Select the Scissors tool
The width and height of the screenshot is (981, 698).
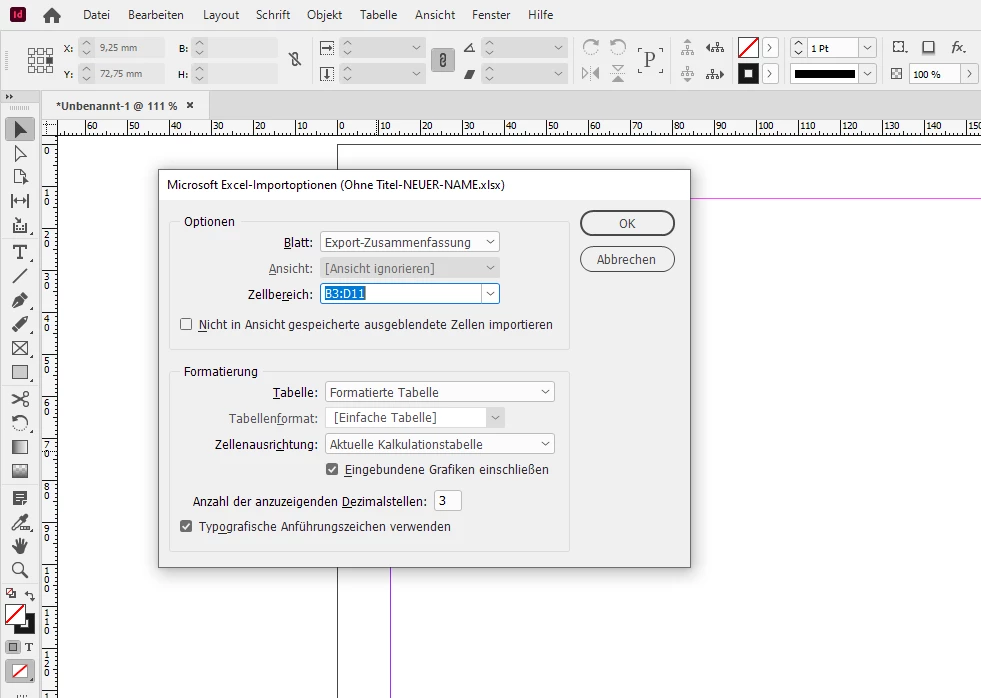coord(20,399)
